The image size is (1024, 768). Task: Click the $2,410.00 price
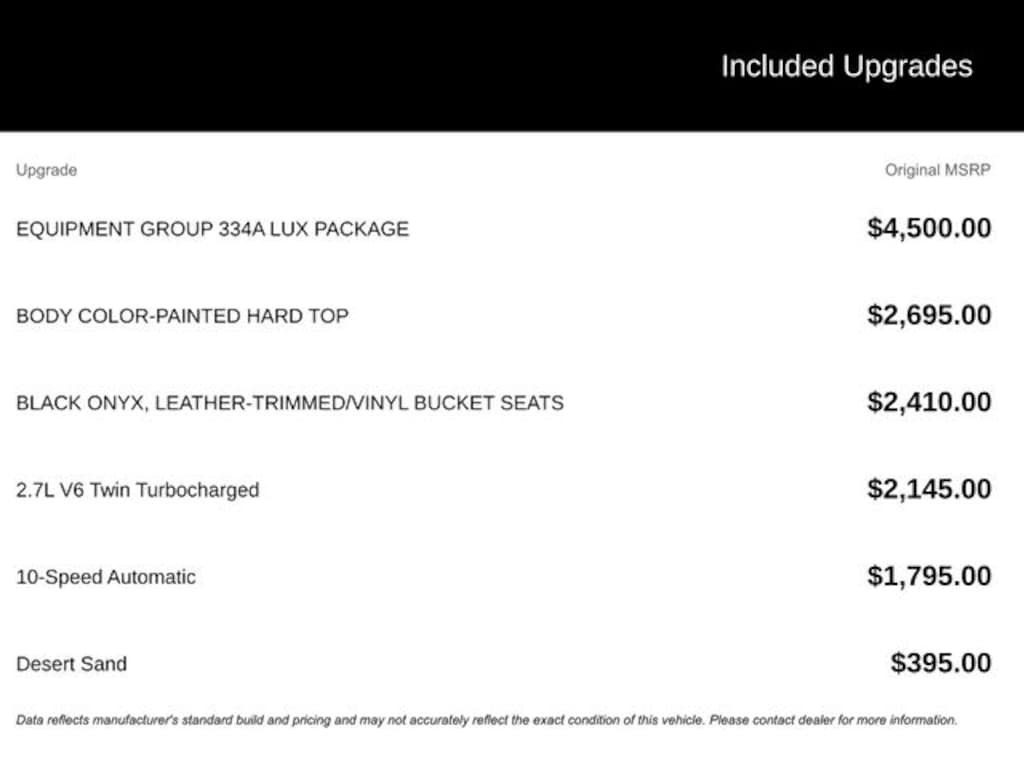[x=929, y=402]
